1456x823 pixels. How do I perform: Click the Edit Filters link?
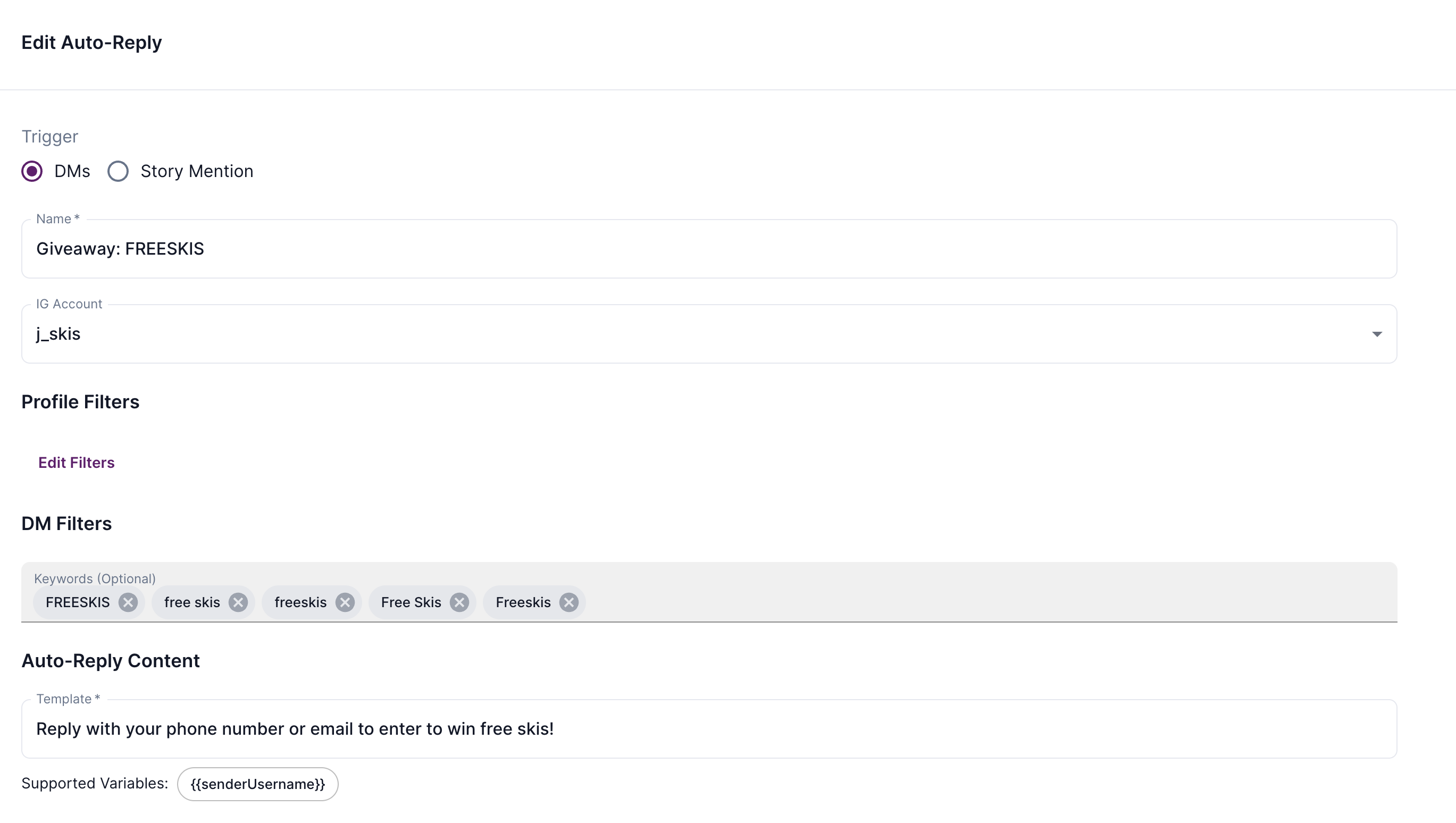point(76,463)
